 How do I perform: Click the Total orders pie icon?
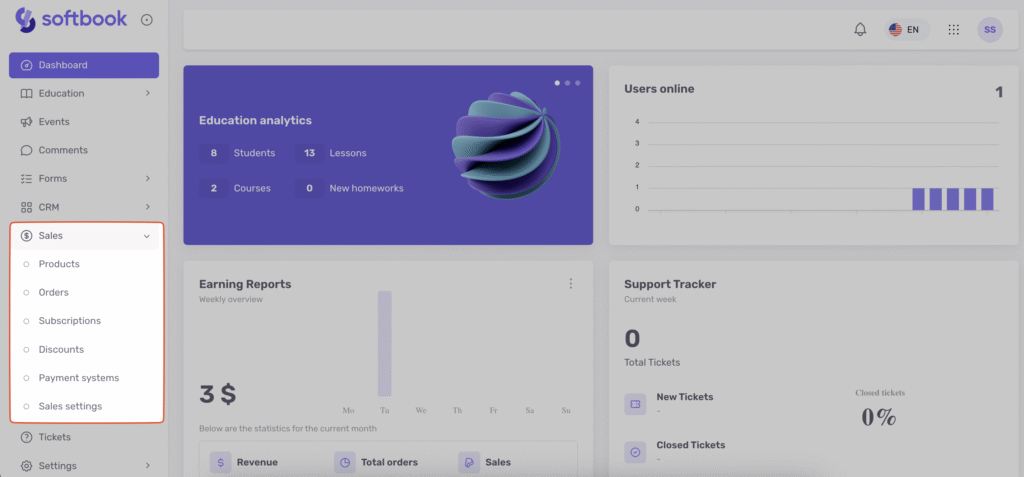[345, 462]
